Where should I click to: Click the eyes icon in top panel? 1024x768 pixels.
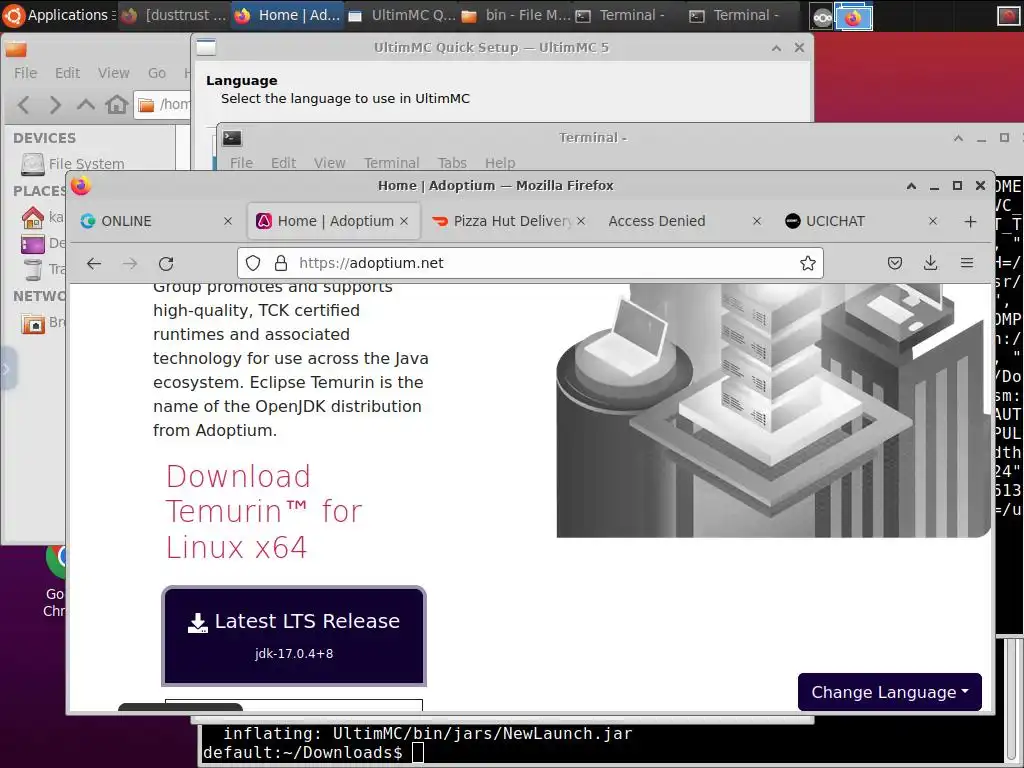tap(822, 18)
